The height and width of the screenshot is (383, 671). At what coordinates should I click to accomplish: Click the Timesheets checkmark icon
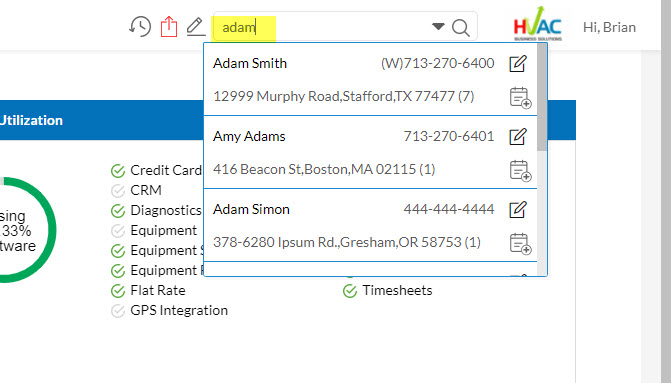tap(350, 291)
